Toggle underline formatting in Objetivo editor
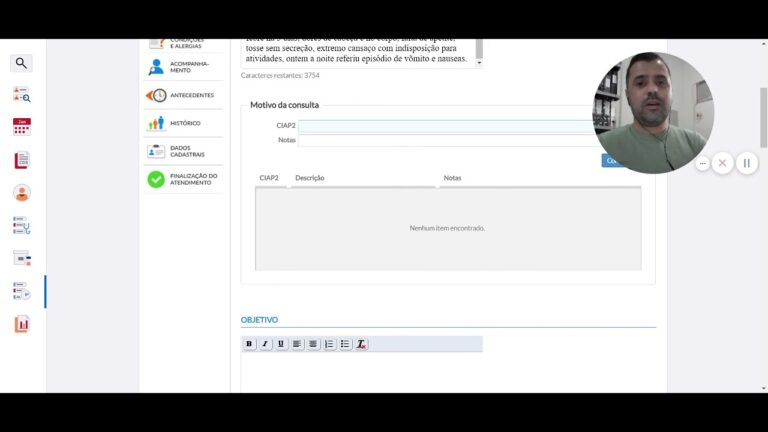The image size is (768, 432). (281, 344)
